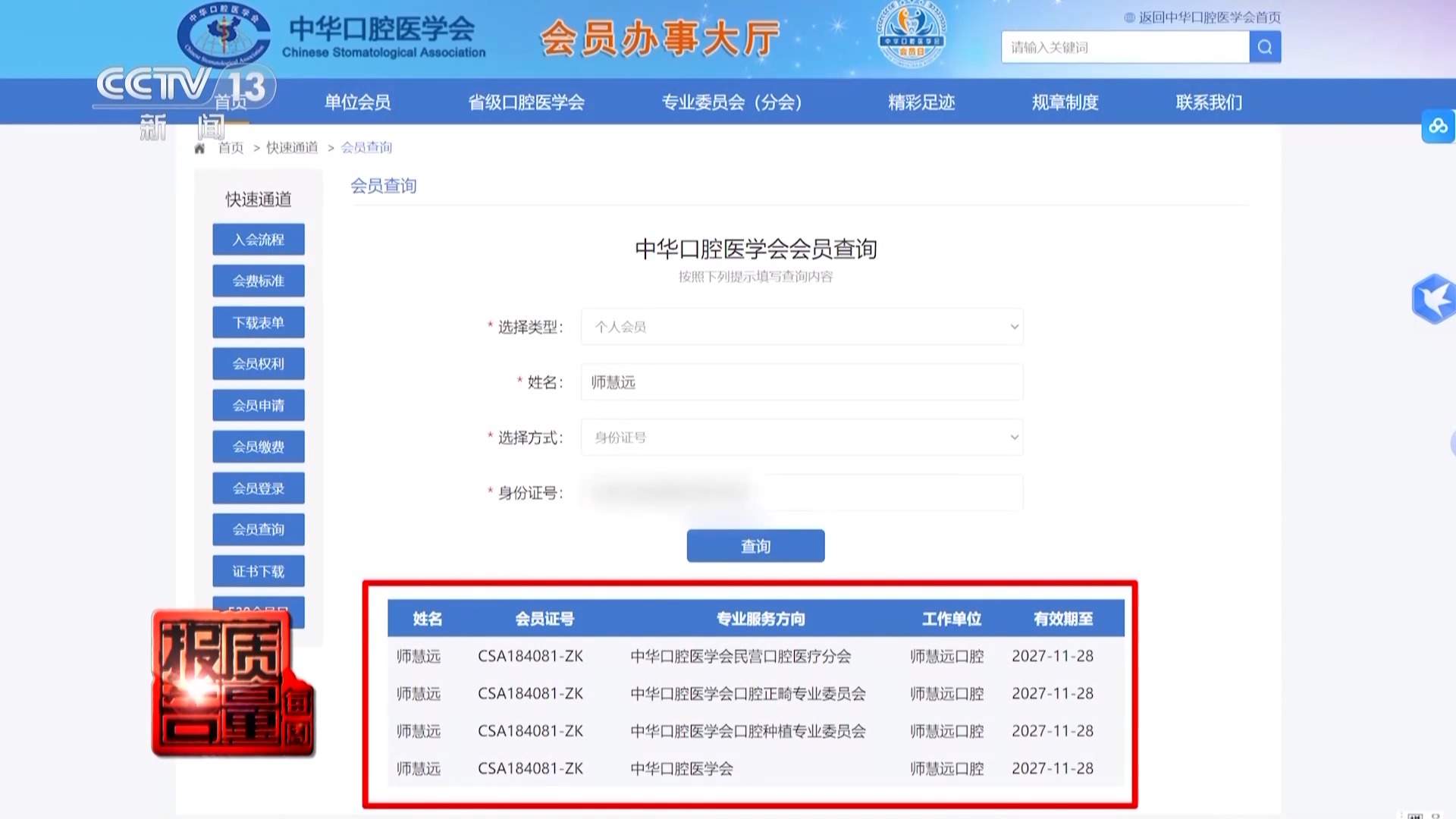Select the 单位会员 menu item
Image resolution: width=1456 pixels, height=819 pixels.
pos(357,102)
